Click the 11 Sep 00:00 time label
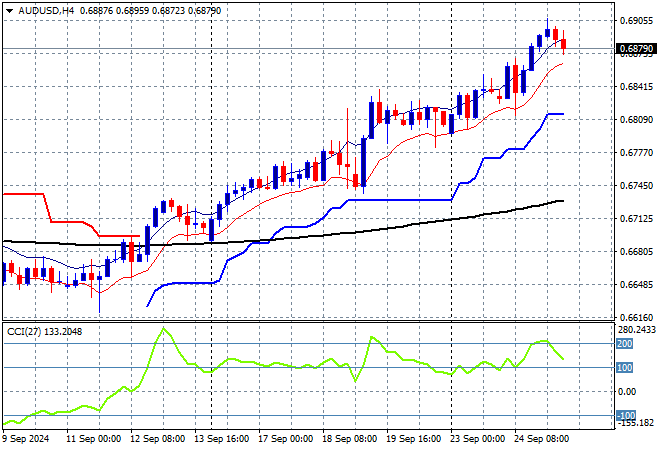Viewport: 660px width, 450px height. tap(94, 439)
